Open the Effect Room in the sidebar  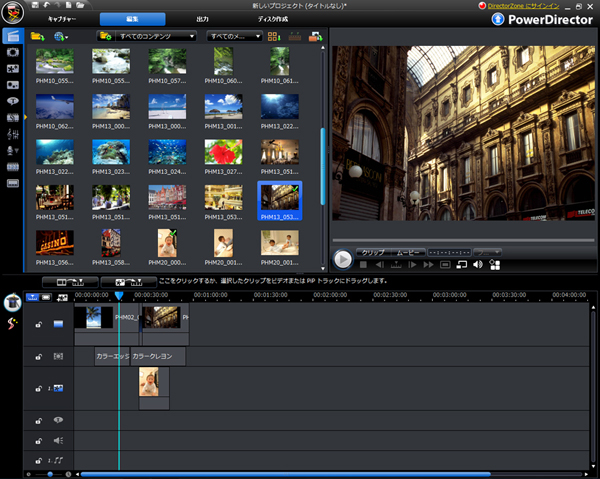tap(12, 52)
